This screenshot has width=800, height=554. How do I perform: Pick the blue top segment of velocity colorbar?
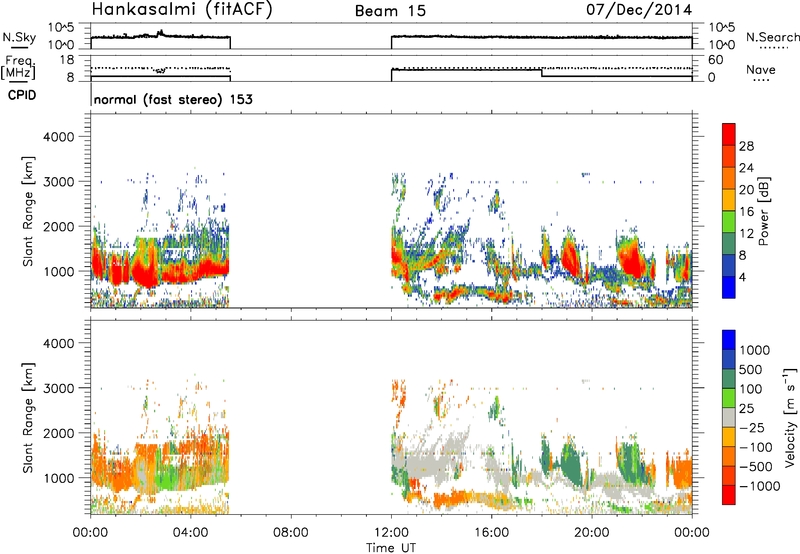point(729,340)
